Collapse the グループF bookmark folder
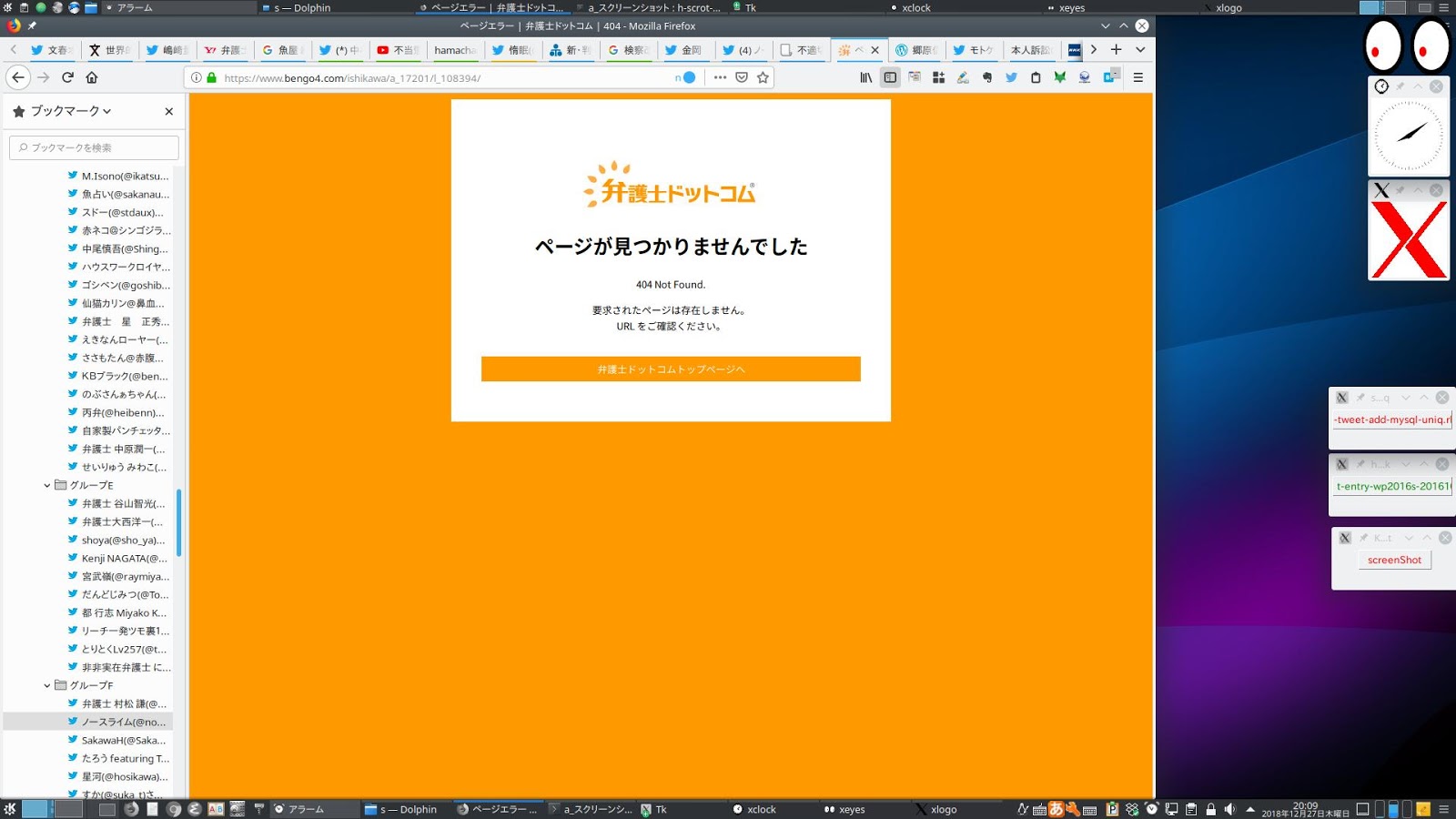 (47, 685)
